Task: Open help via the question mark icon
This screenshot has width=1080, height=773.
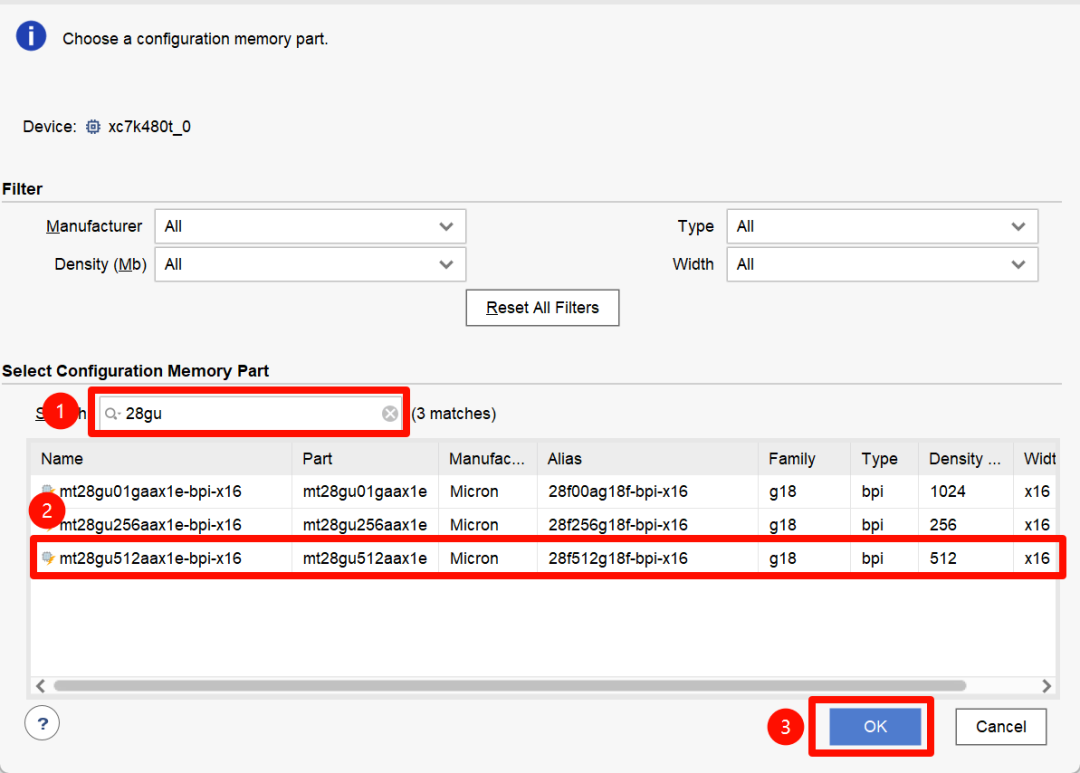Action: pyautogui.click(x=41, y=722)
